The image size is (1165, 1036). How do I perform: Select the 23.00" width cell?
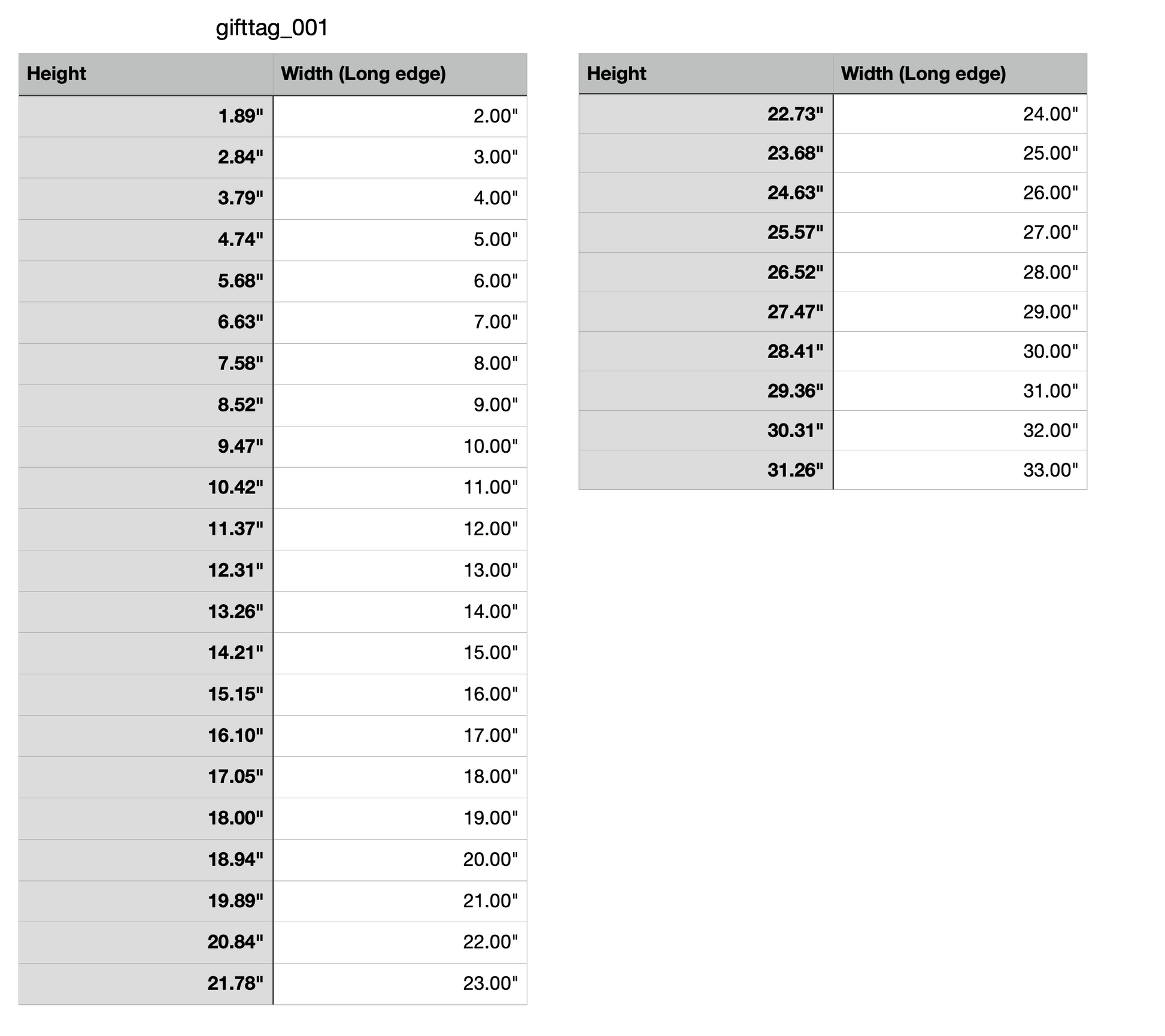[399, 983]
